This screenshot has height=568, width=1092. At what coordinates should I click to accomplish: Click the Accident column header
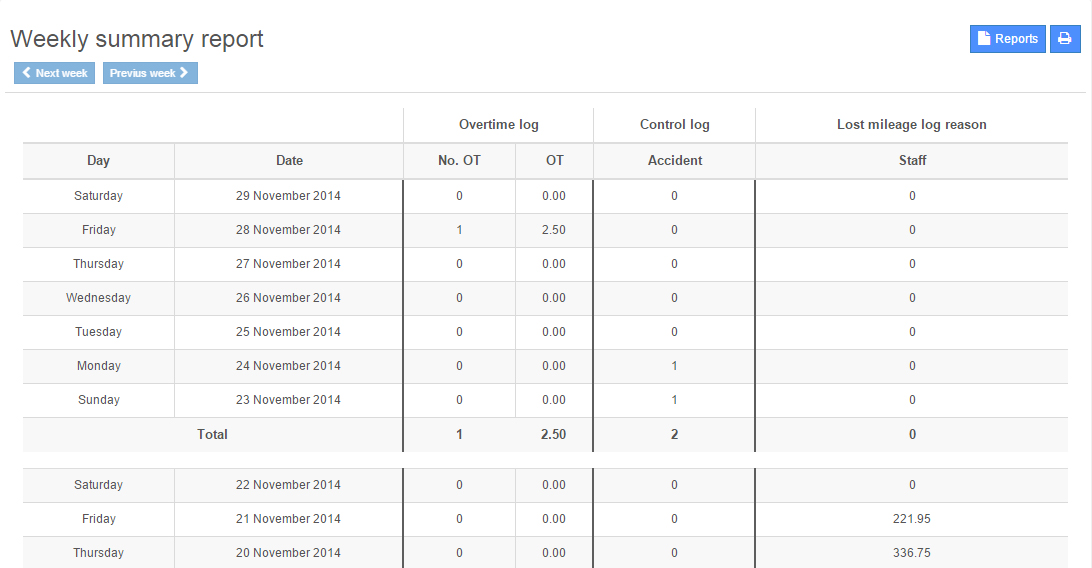pos(674,160)
